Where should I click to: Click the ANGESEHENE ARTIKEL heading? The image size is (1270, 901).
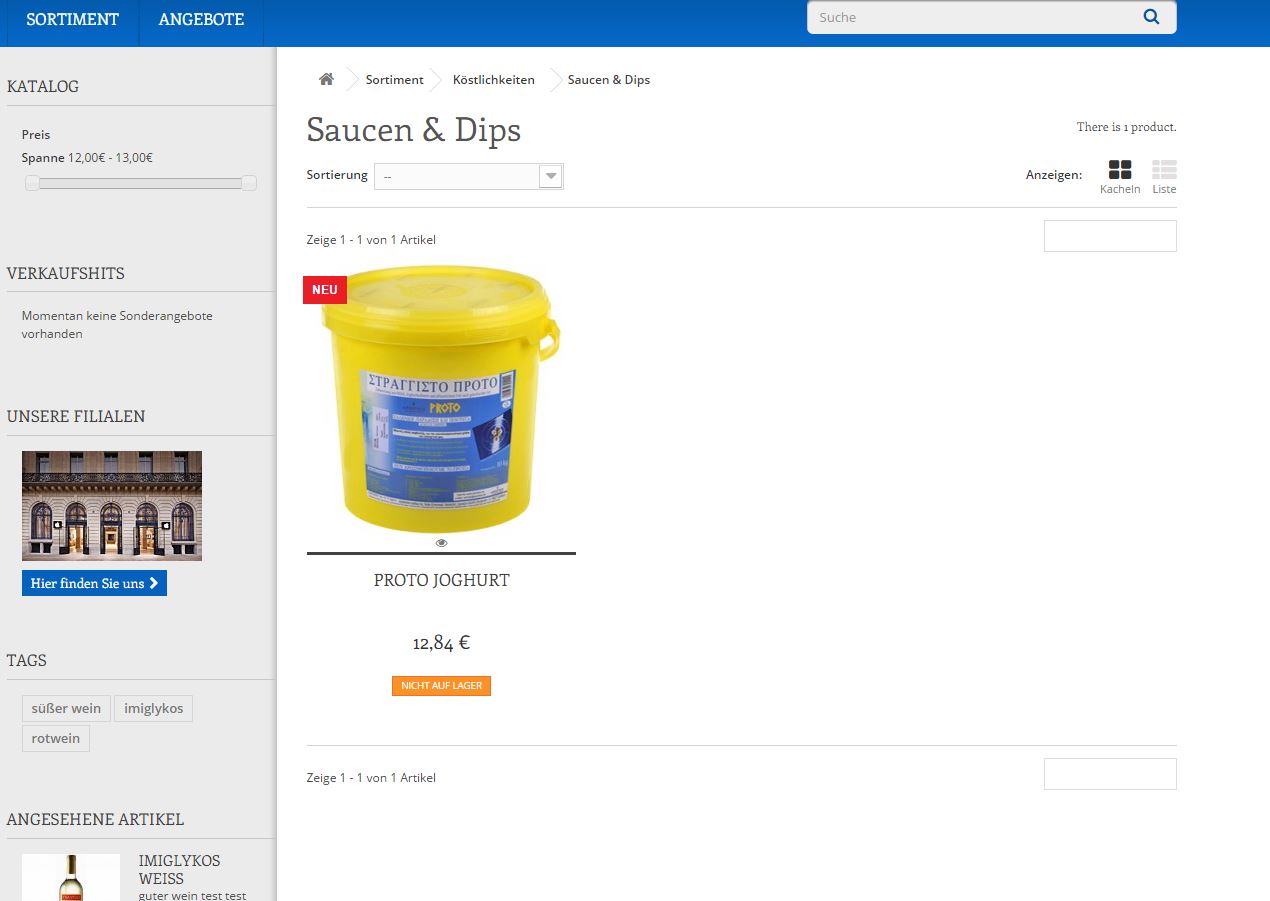click(x=95, y=819)
